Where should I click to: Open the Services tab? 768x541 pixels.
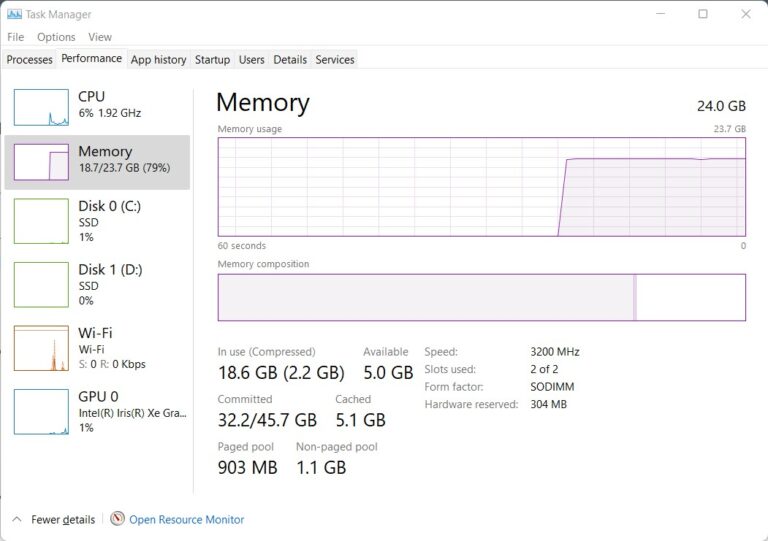tap(335, 60)
